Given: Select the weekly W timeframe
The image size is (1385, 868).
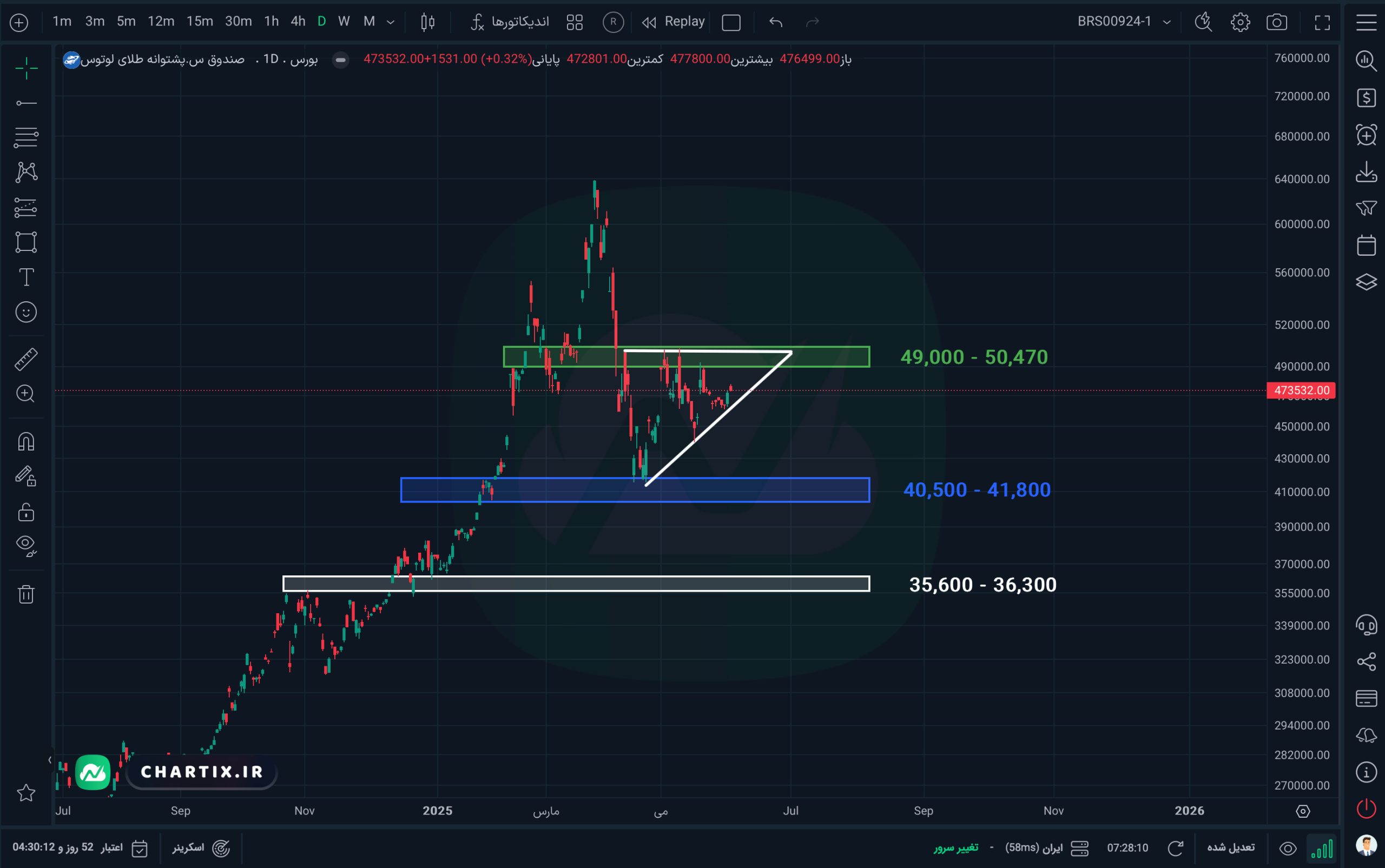Looking at the screenshot, I should 344,22.
